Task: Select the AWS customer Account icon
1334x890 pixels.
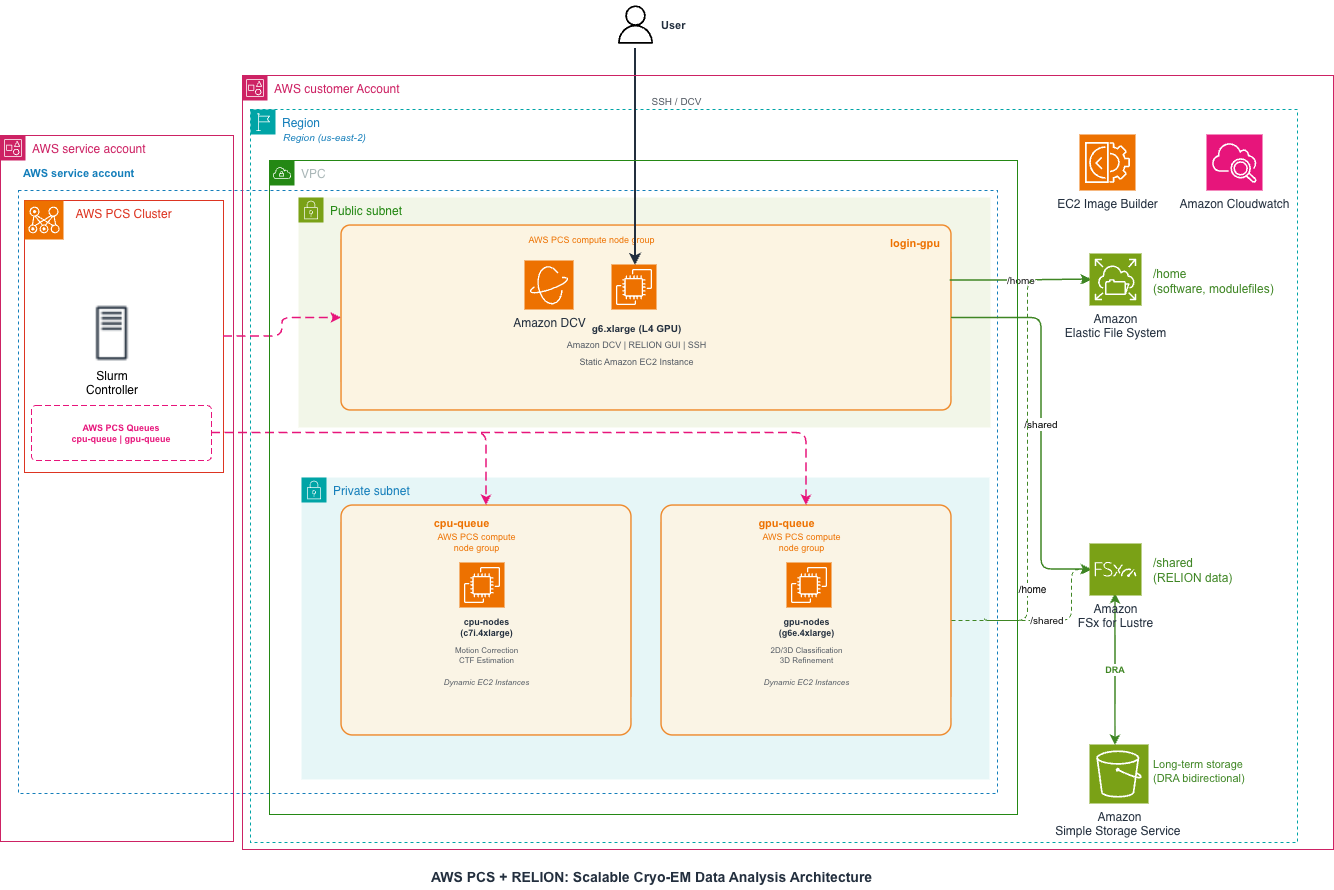Action: coord(255,88)
